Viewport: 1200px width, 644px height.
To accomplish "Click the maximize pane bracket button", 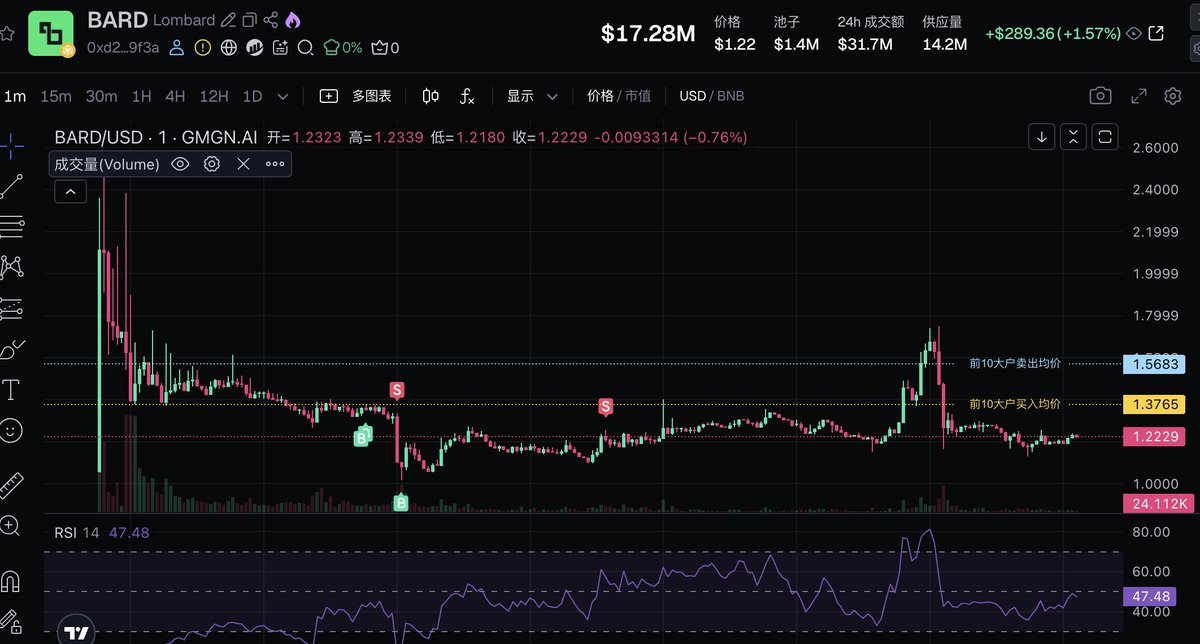I will [1105, 137].
